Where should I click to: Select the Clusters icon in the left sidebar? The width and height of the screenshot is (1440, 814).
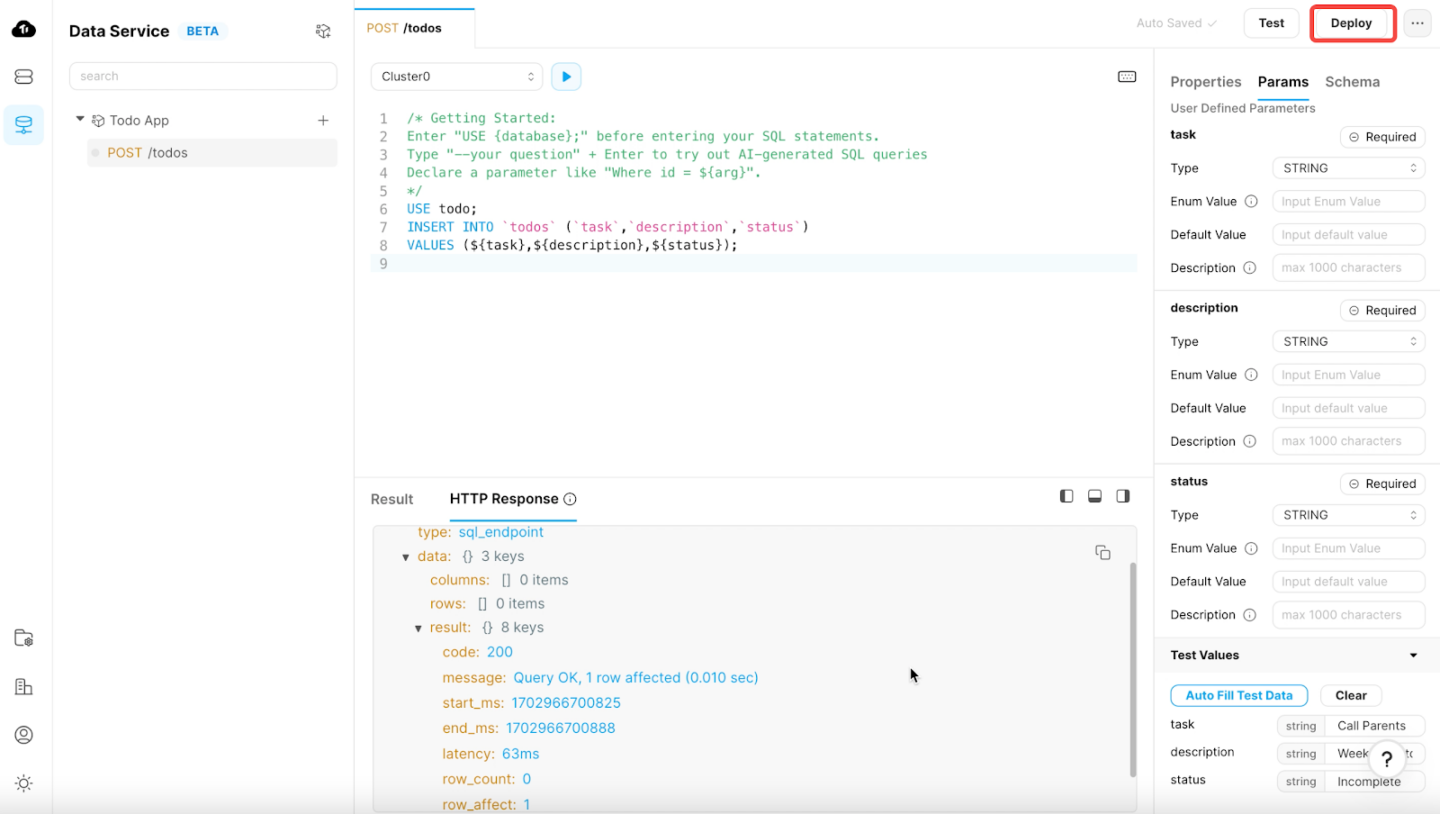click(23, 75)
